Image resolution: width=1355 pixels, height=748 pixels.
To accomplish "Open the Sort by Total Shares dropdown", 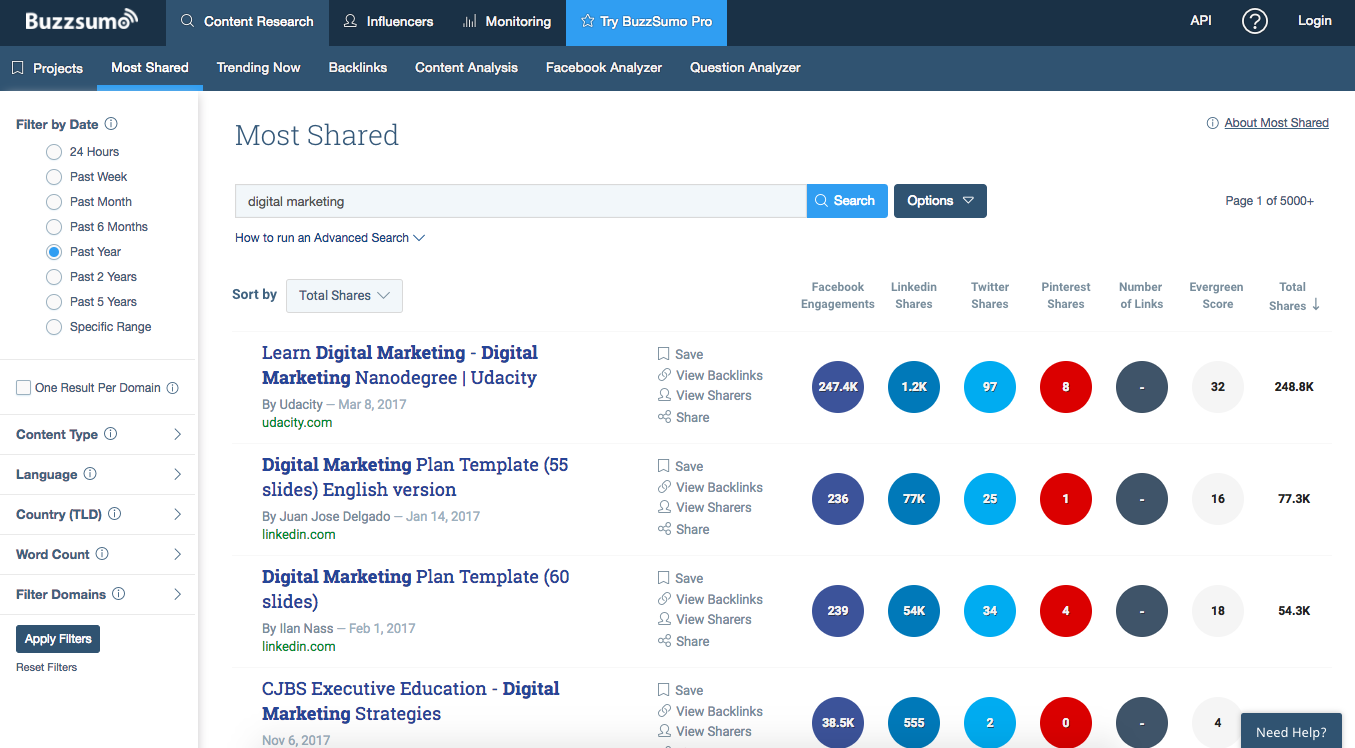I will 344,295.
